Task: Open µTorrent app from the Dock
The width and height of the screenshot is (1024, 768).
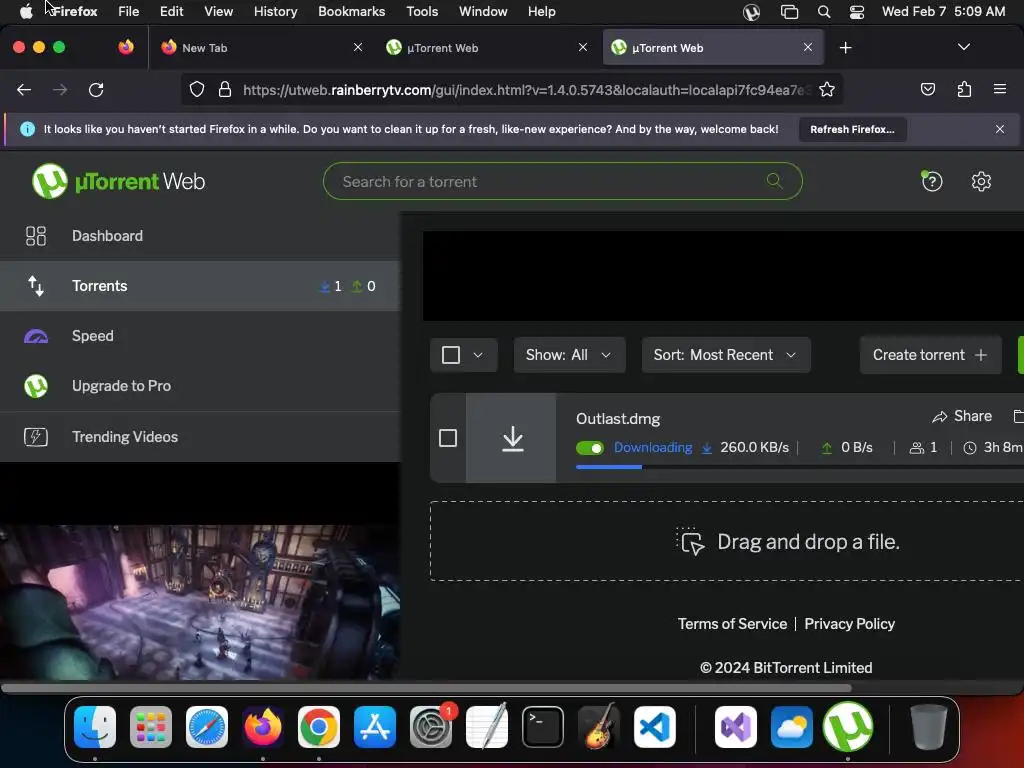Action: (848, 727)
